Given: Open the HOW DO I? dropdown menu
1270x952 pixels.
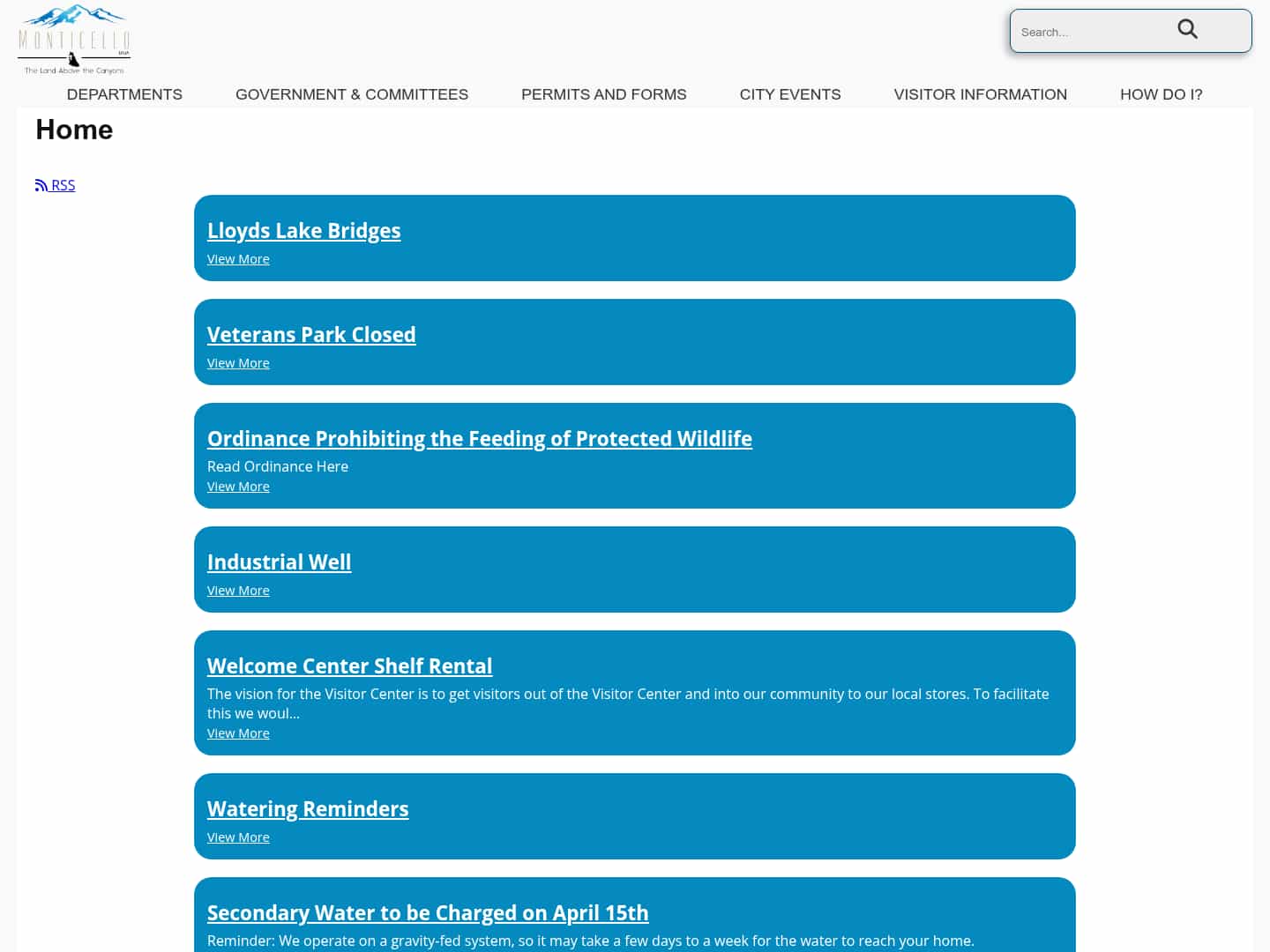Looking at the screenshot, I should (1162, 94).
